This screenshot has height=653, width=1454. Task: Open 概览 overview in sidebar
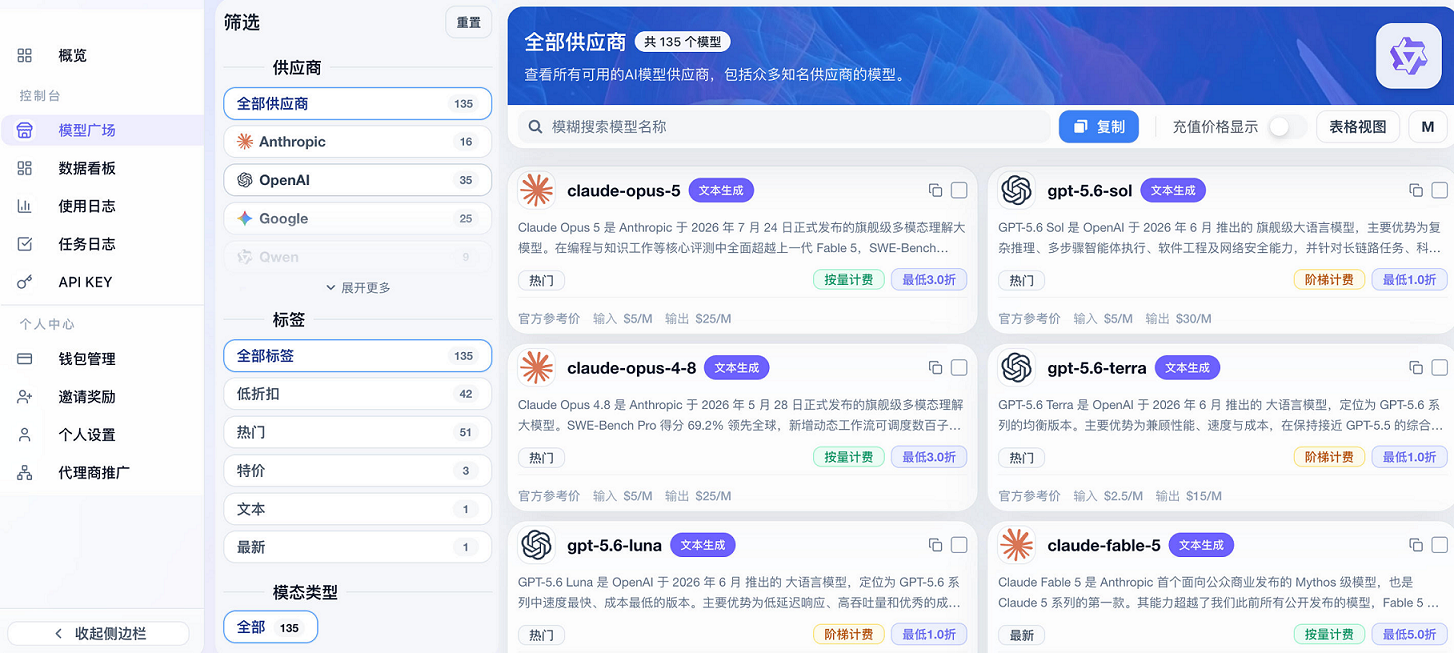102,55
